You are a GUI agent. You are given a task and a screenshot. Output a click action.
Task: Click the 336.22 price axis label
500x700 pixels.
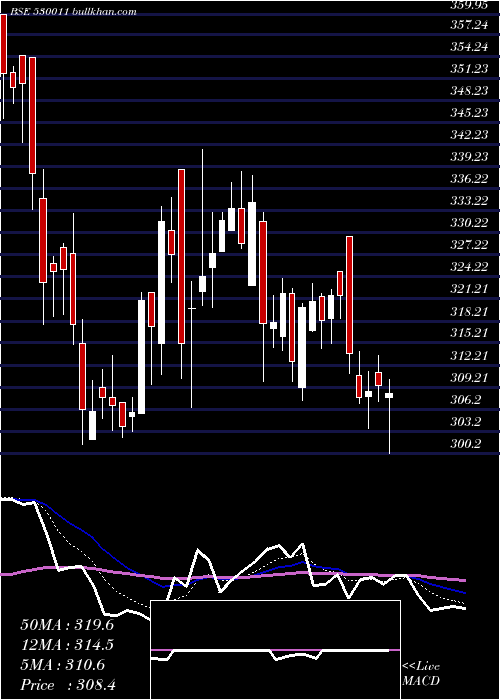469,179
